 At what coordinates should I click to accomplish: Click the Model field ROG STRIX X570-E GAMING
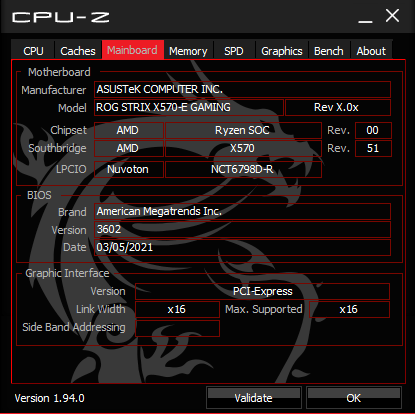pos(189,107)
